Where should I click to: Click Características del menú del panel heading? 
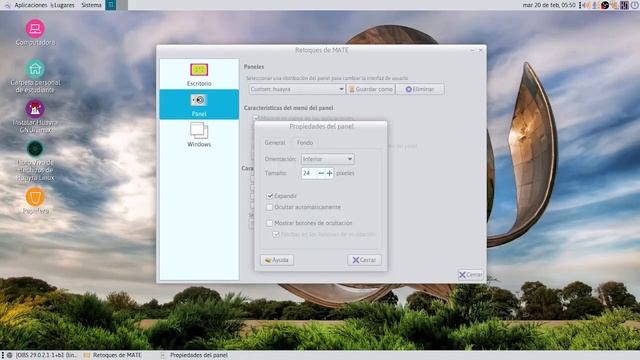(289, 108)
